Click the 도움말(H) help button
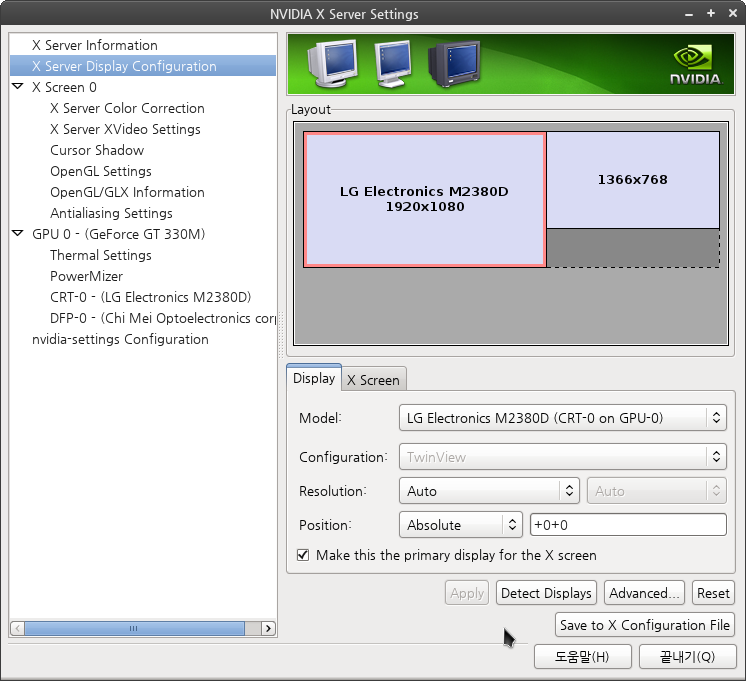 coord(582,657)
